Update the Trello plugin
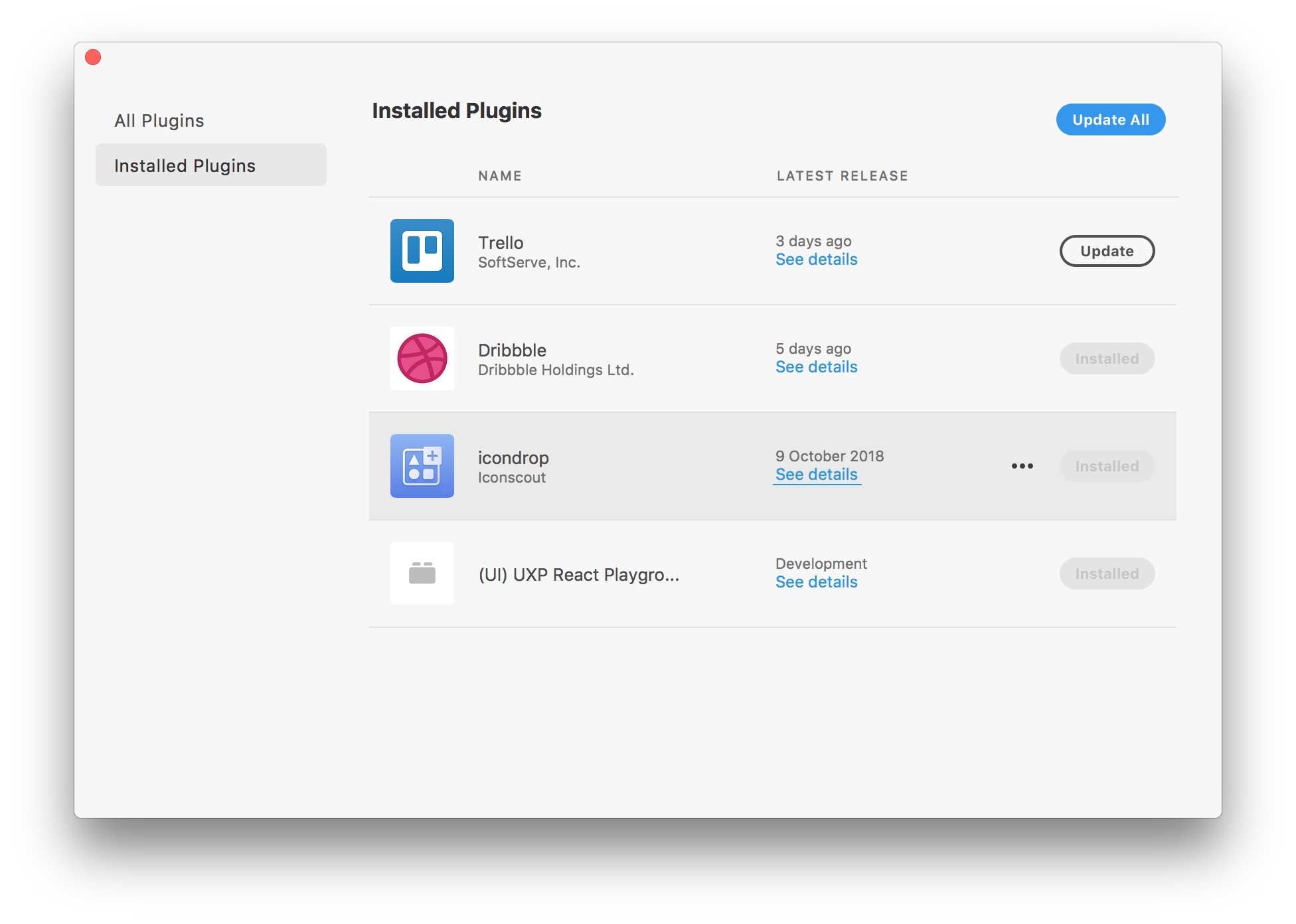Image resolution: width=1296 pixels, height=924 pixels. [1107, 251]
